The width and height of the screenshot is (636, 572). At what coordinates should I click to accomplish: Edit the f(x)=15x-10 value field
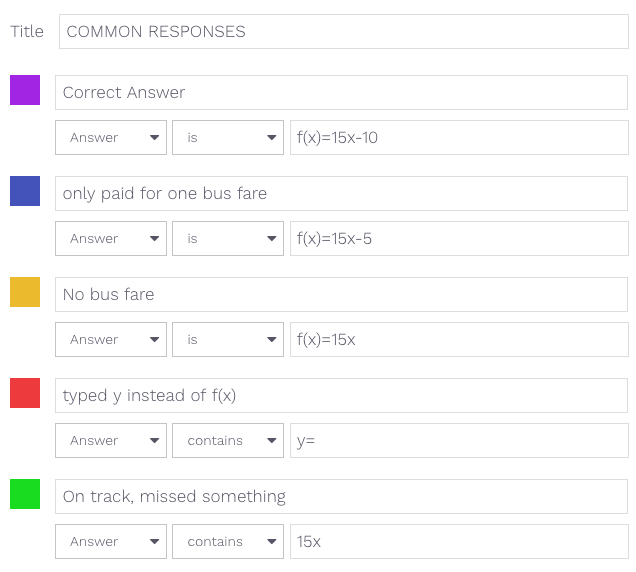459,138
